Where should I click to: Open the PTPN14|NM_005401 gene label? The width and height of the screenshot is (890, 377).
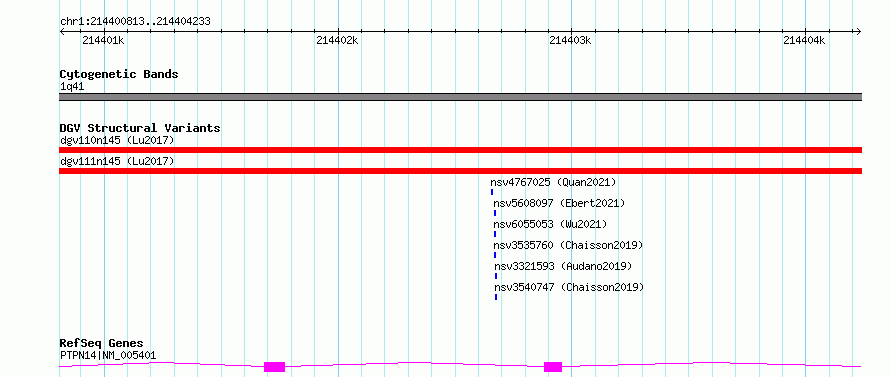click(108, 356)
